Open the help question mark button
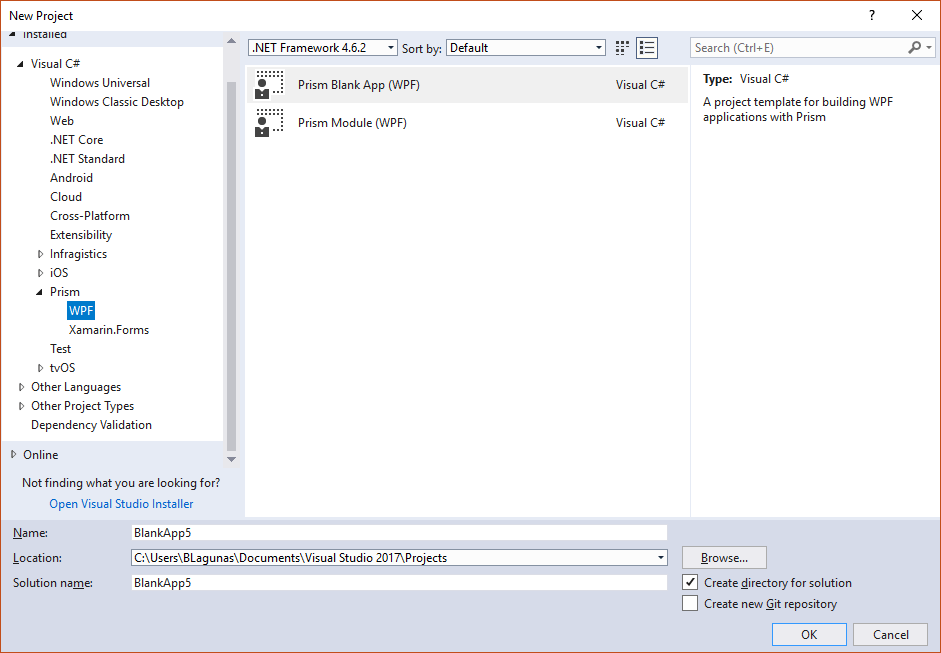Viewport: 941px width, 653px height. click(872, 16)
